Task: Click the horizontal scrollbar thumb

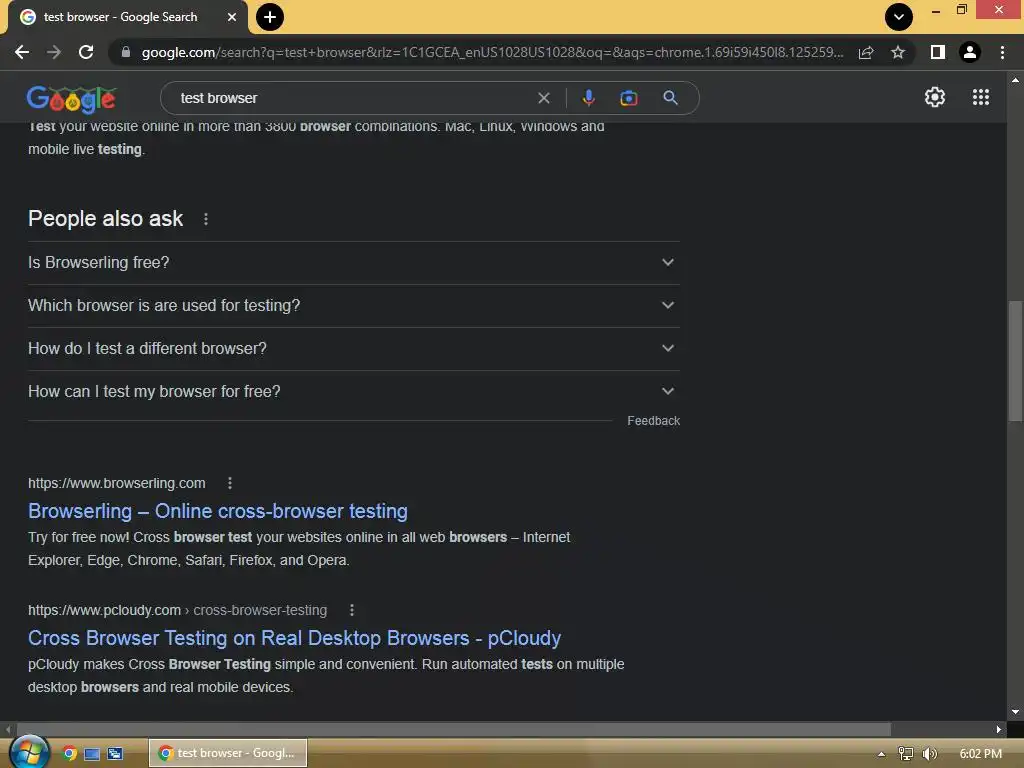Action: [x=453, y=729]
